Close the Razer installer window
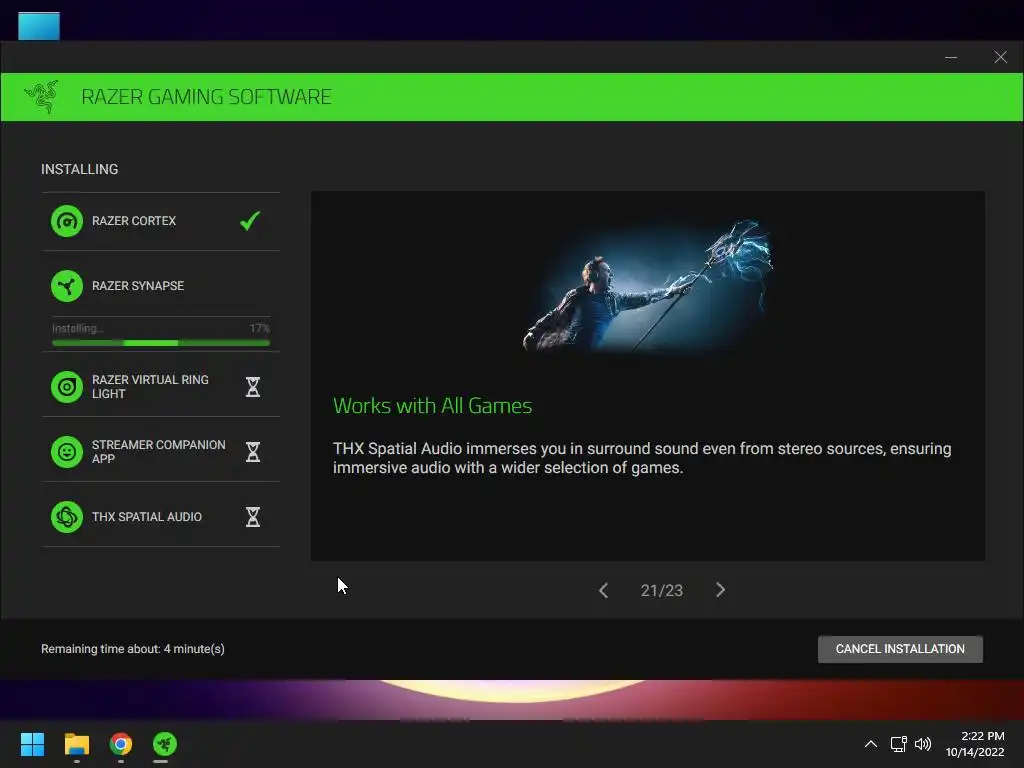The height and width of the screenshot is (768, 1024). coord(1000,57)
